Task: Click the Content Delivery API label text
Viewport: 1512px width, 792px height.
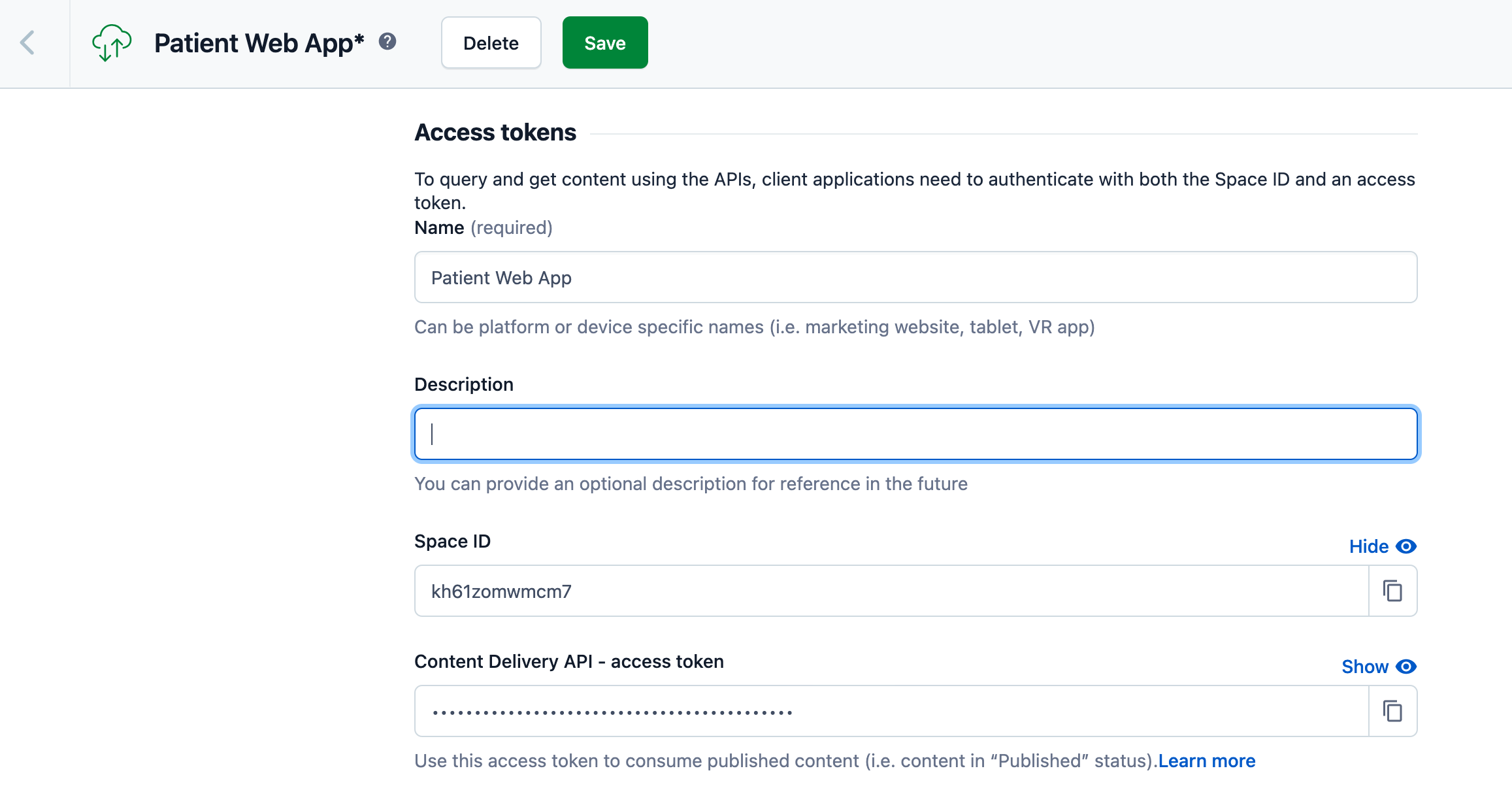Action: [568, 661]
